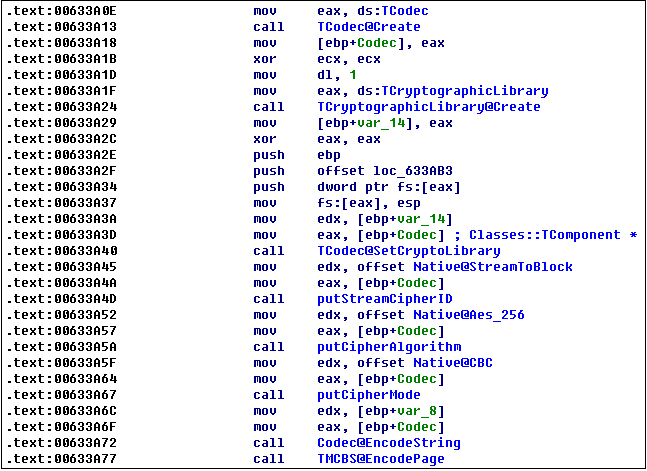Click address .text:00633A24
The width and height of the screenshot is (647, 471).
click(62, 107)
